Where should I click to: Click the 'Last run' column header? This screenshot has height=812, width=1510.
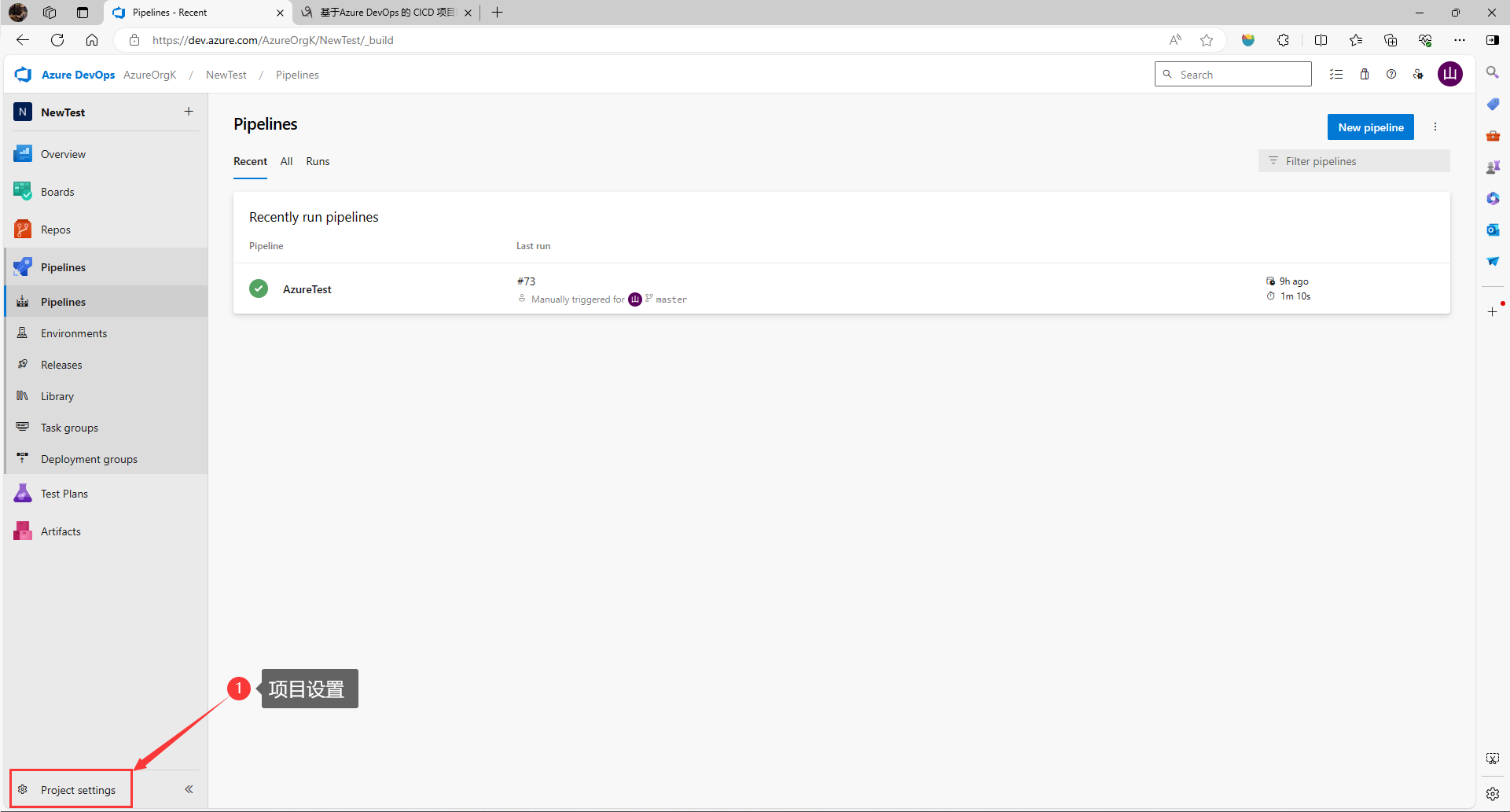(533, 246)
